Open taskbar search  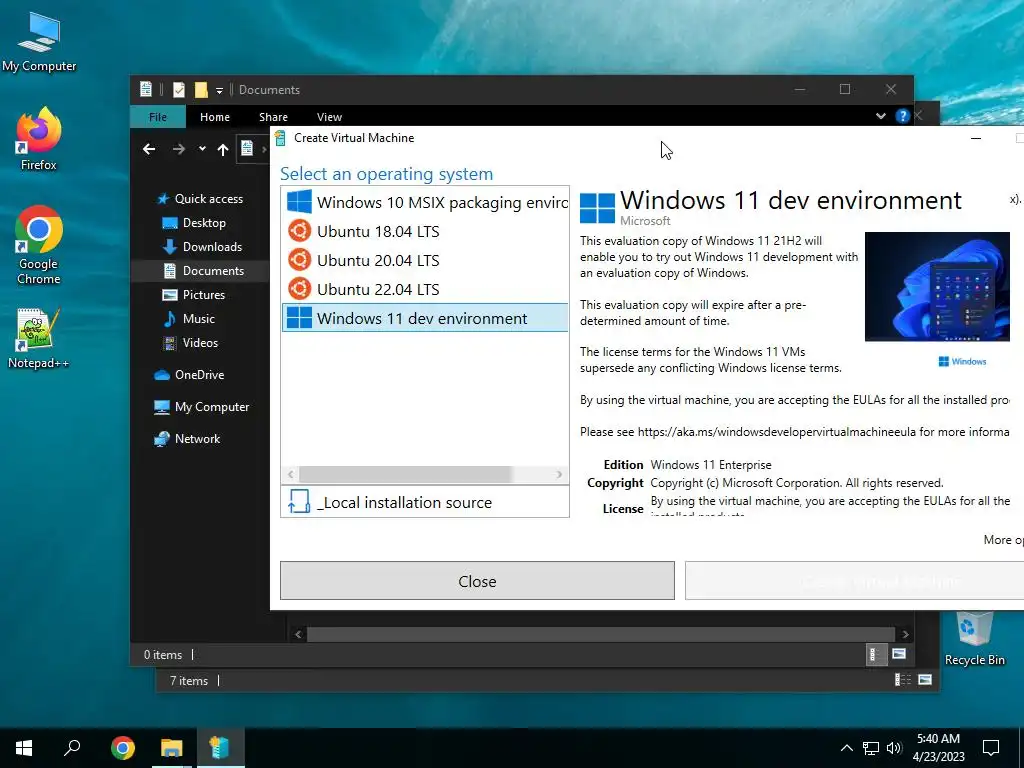72,748
